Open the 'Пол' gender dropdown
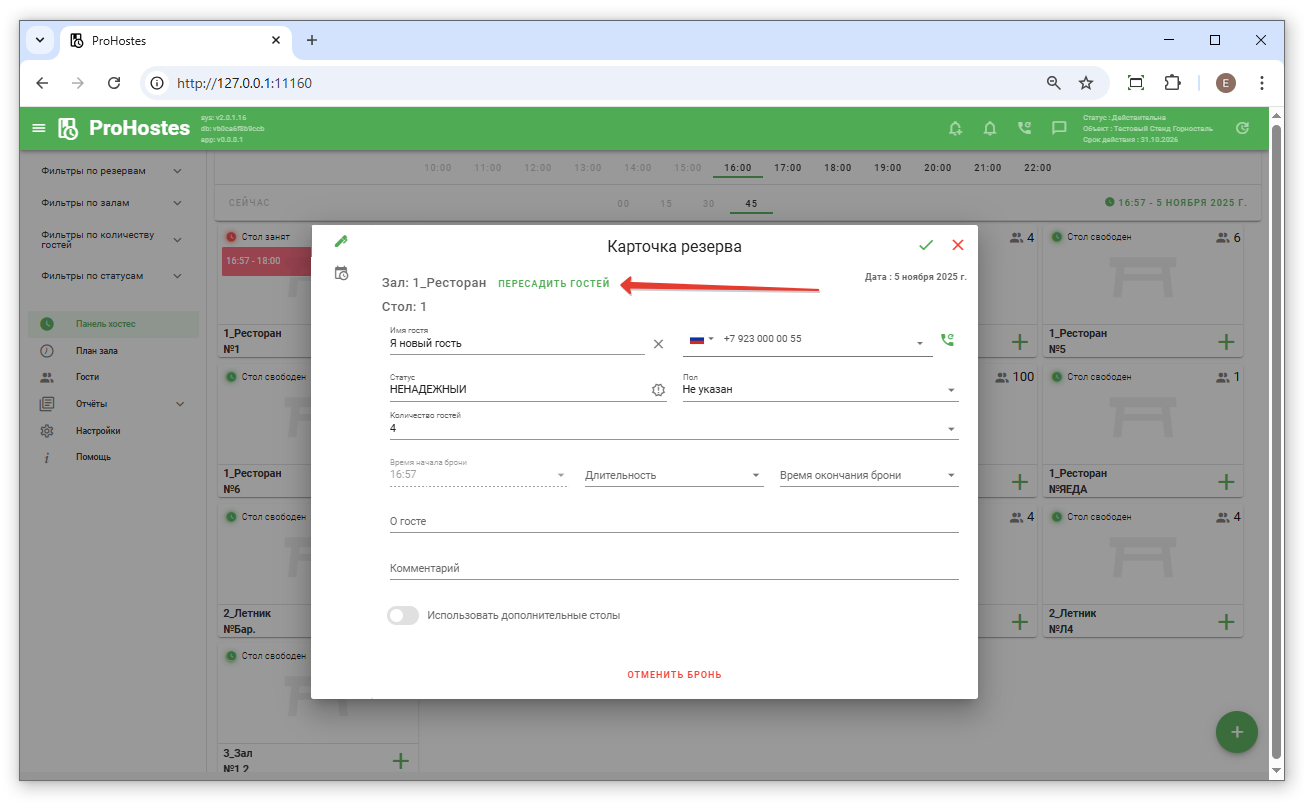This screenshot has width=1305, height=810. (820, 390)
